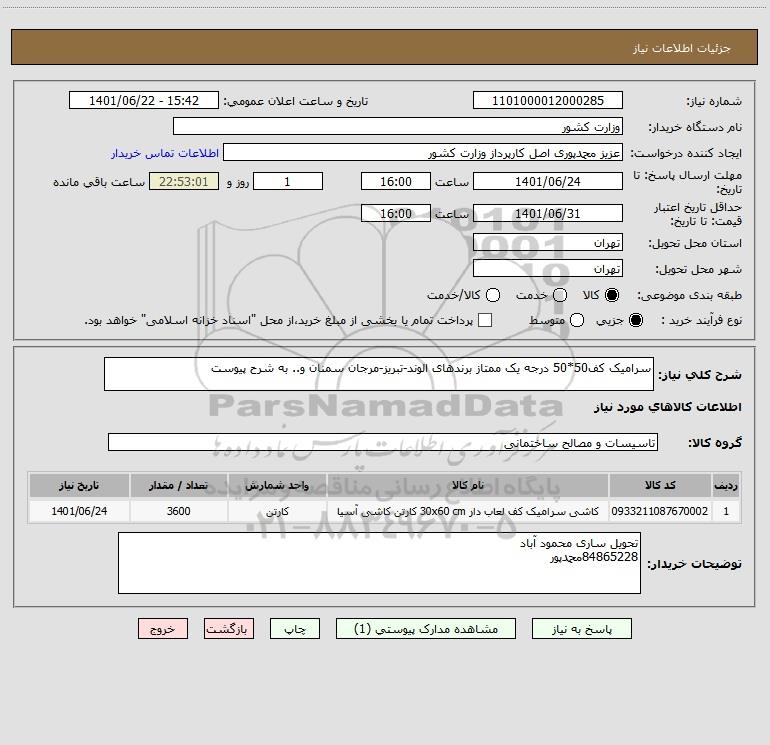The height and width of the screenshot is (745, 770).
Task: Click the نام دستگاه خریدار field وزارت کشور
Action: [398, 126]
